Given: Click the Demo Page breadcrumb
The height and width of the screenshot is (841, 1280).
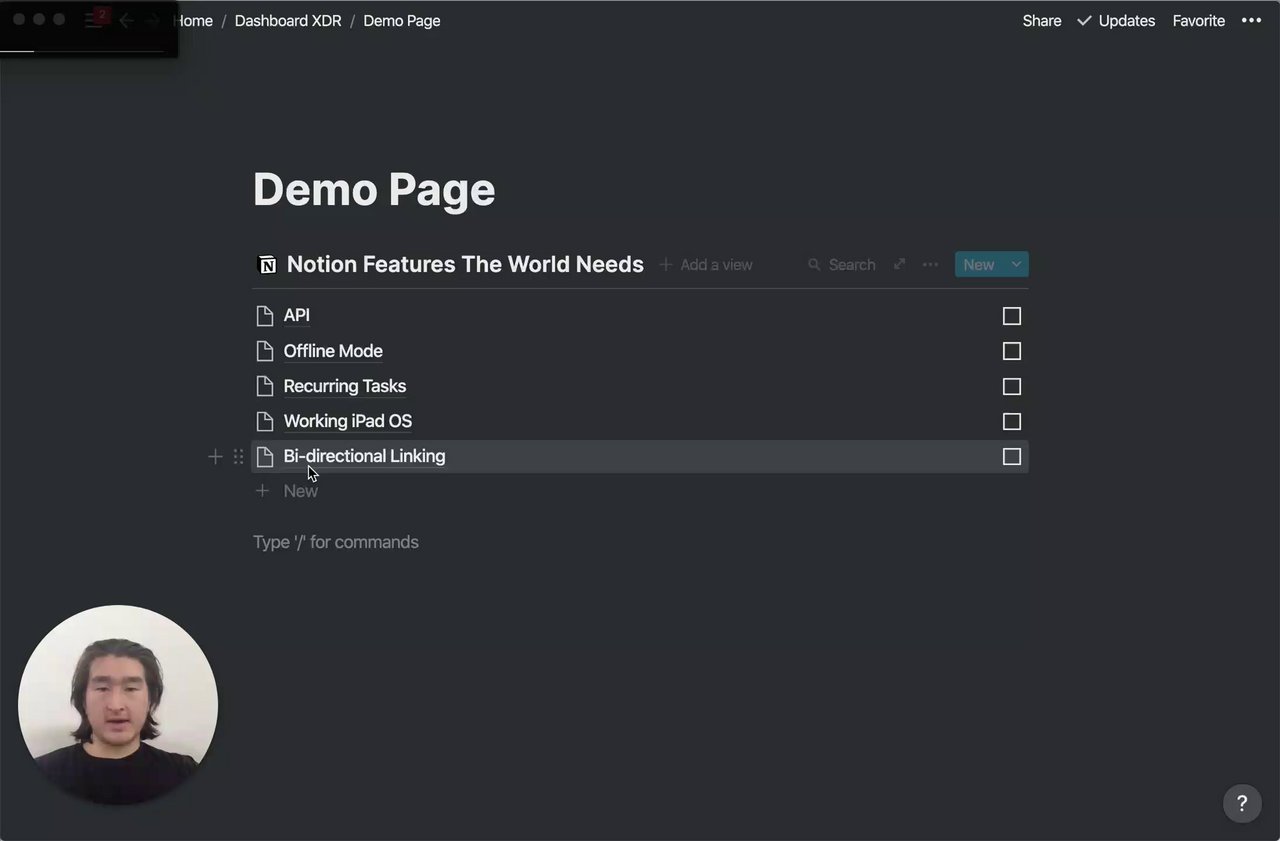Looking at the screenshot, I should 402,20.
